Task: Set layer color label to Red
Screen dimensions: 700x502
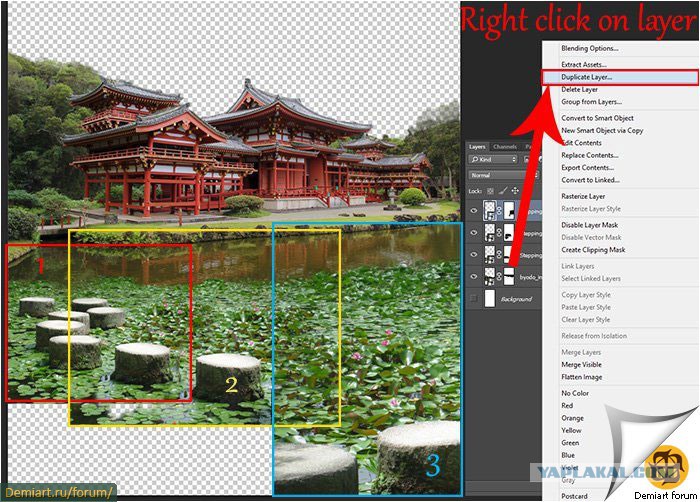Action: [567, 406]
